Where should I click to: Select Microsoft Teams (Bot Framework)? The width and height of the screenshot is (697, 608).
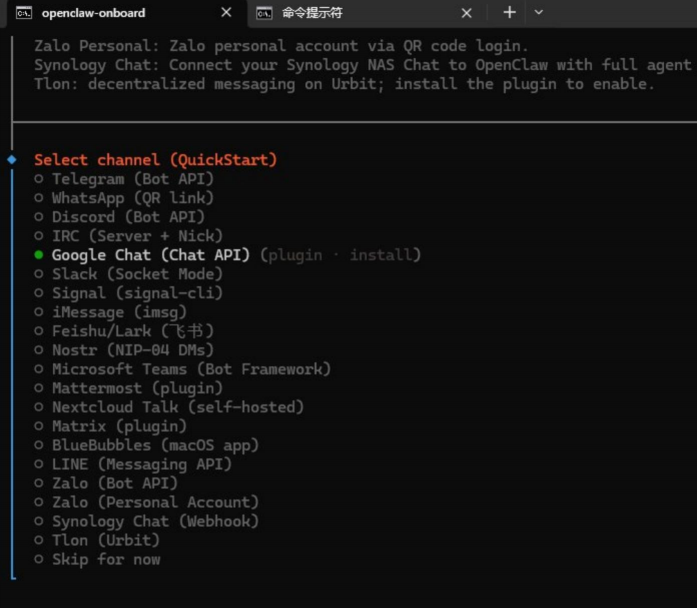tap(190, 369)
